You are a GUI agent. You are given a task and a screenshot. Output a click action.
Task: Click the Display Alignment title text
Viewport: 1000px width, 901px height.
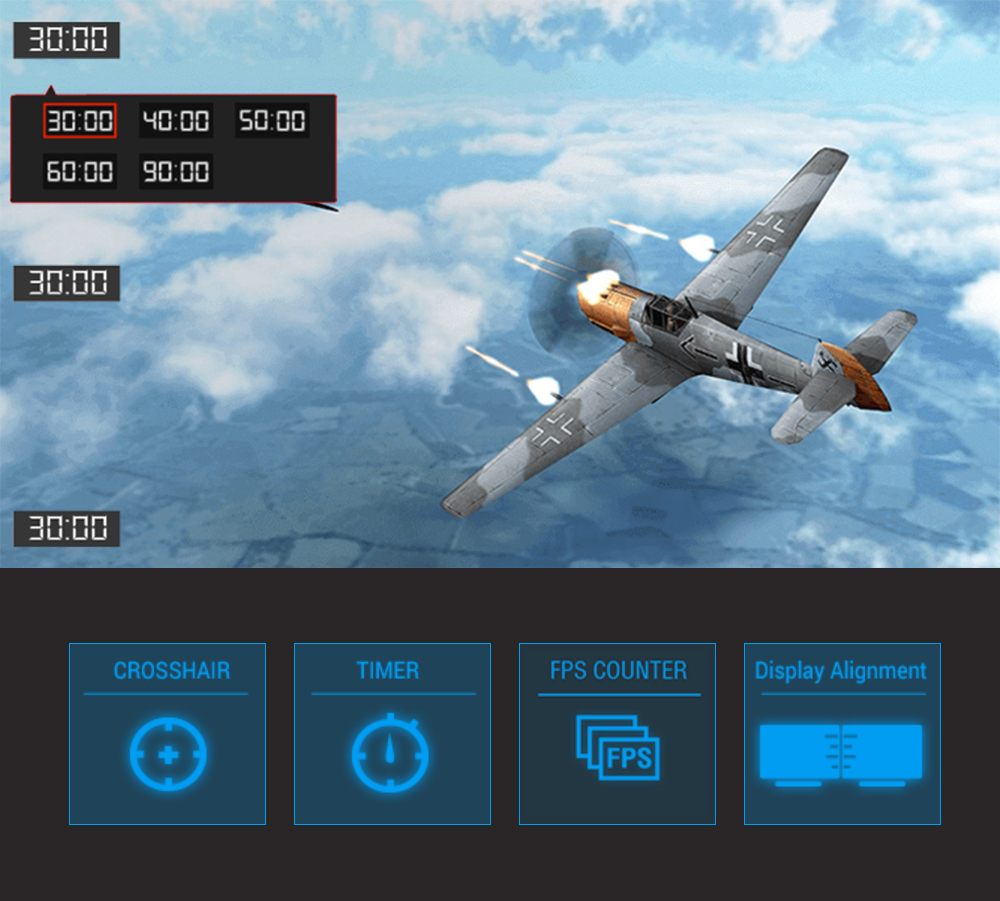[x=841, y=671]
